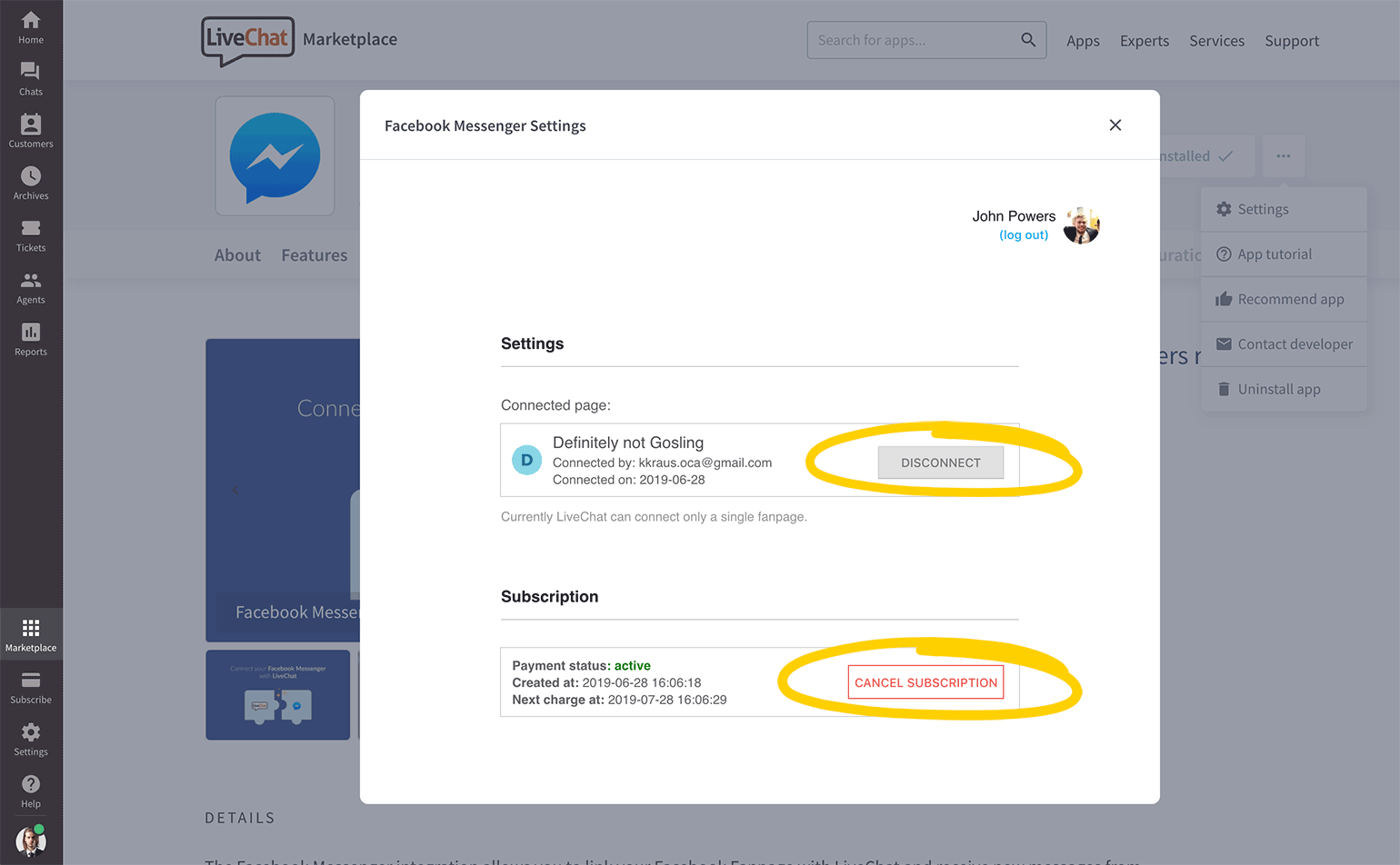Screen dimensions: 1400x865
Task: Click the Disconnect button
Action: pyautogui.click(x=941, y=462)
